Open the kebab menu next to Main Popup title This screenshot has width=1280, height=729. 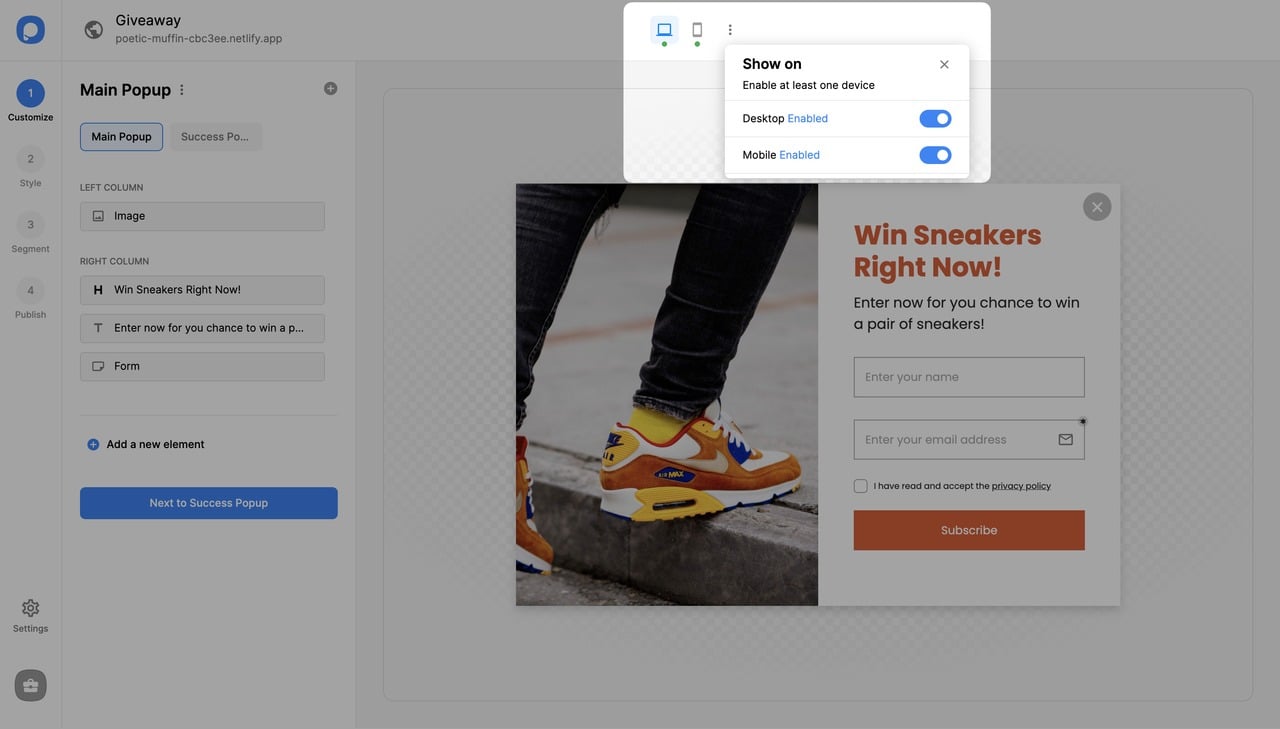pos(181,89)
